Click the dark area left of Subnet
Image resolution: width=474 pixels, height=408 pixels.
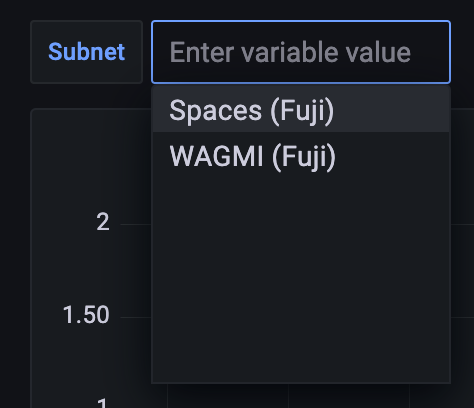click(15, 52)
